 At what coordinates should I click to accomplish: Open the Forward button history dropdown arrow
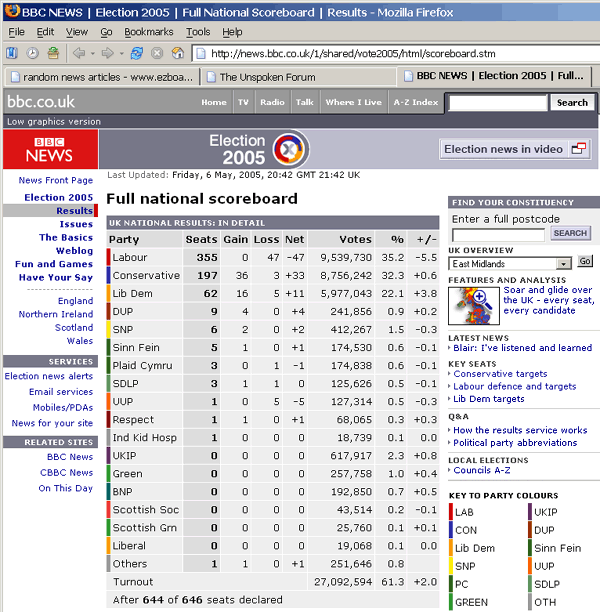click(121, 53)
